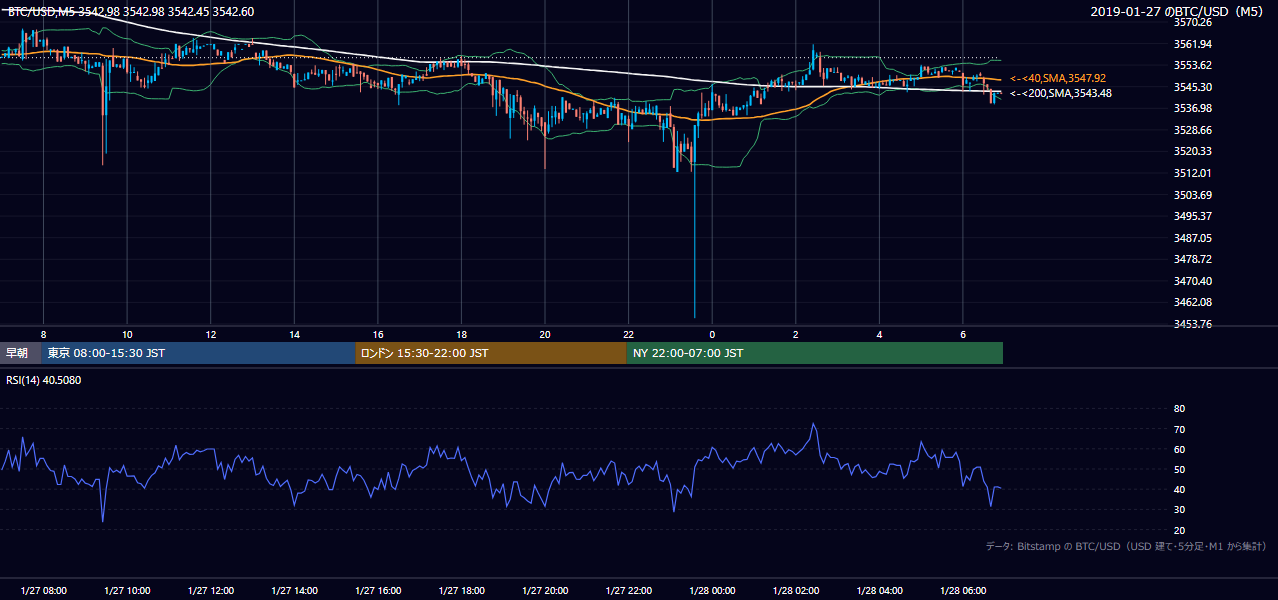Click RSI scale value 50
The height and width of the screenshot is (600, 1278).
(1179, 469)
